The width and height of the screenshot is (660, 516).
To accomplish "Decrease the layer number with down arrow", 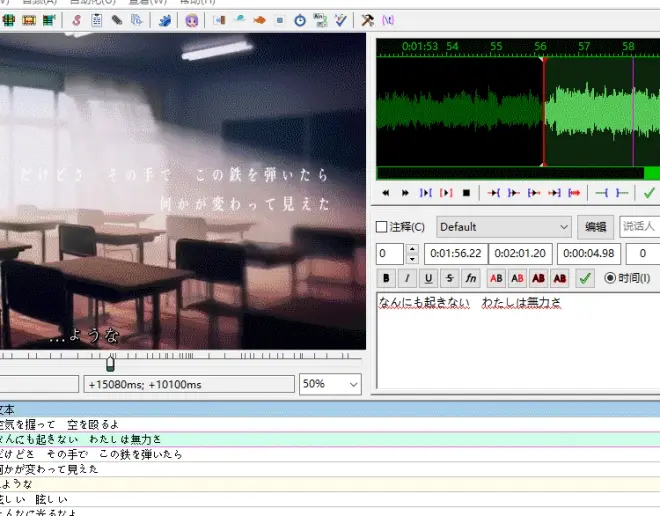I will tap(412, 259).
